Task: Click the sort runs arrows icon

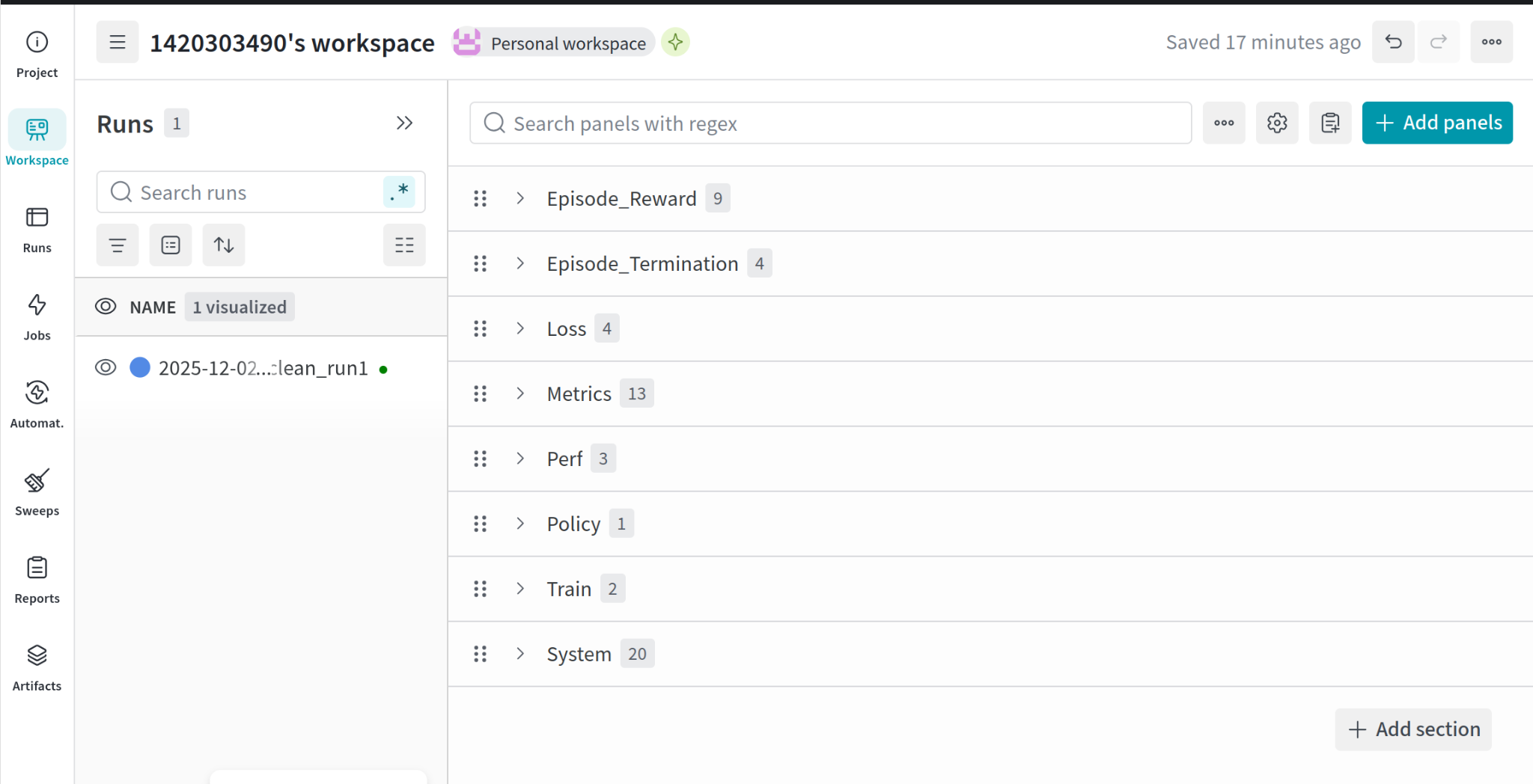Action: click(224, 245)
